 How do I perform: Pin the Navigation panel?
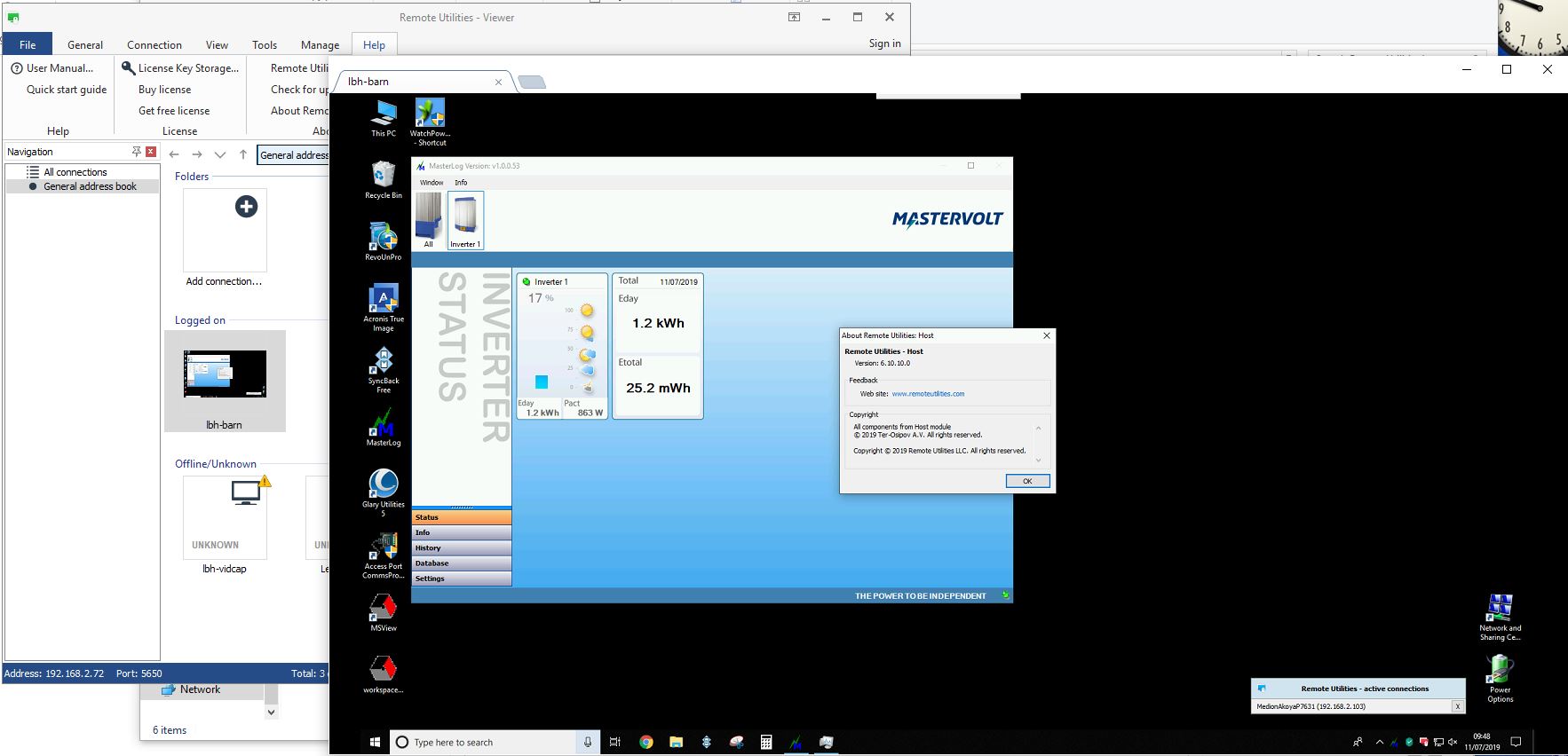[136, 152]
